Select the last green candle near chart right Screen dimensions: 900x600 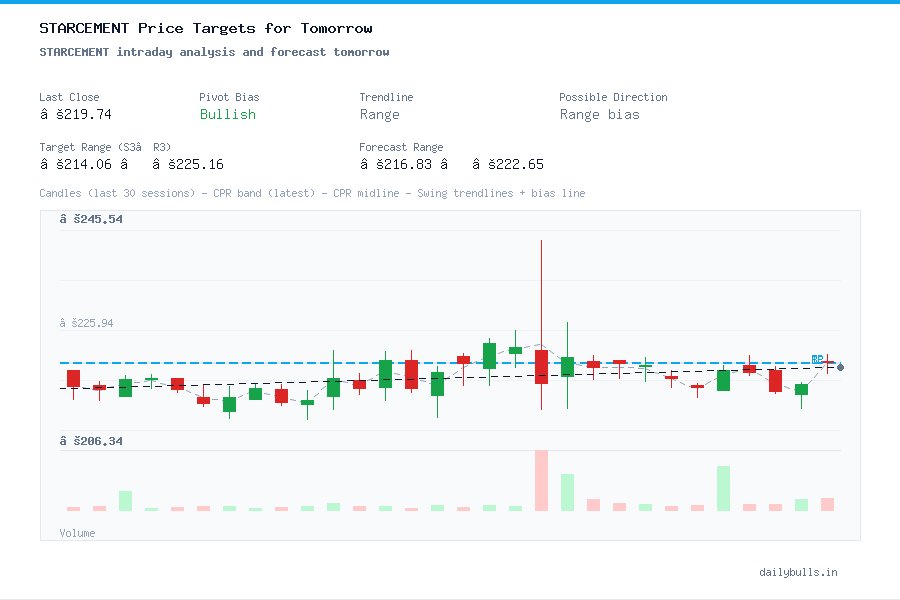tap(802, 390)
